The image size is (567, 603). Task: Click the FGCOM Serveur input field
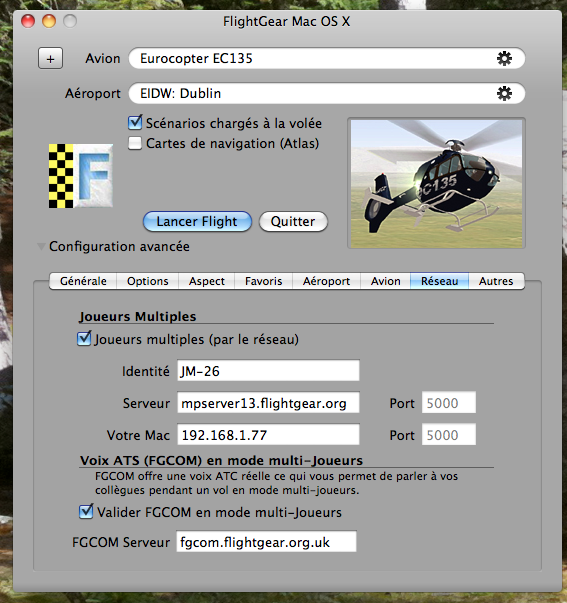266,541
